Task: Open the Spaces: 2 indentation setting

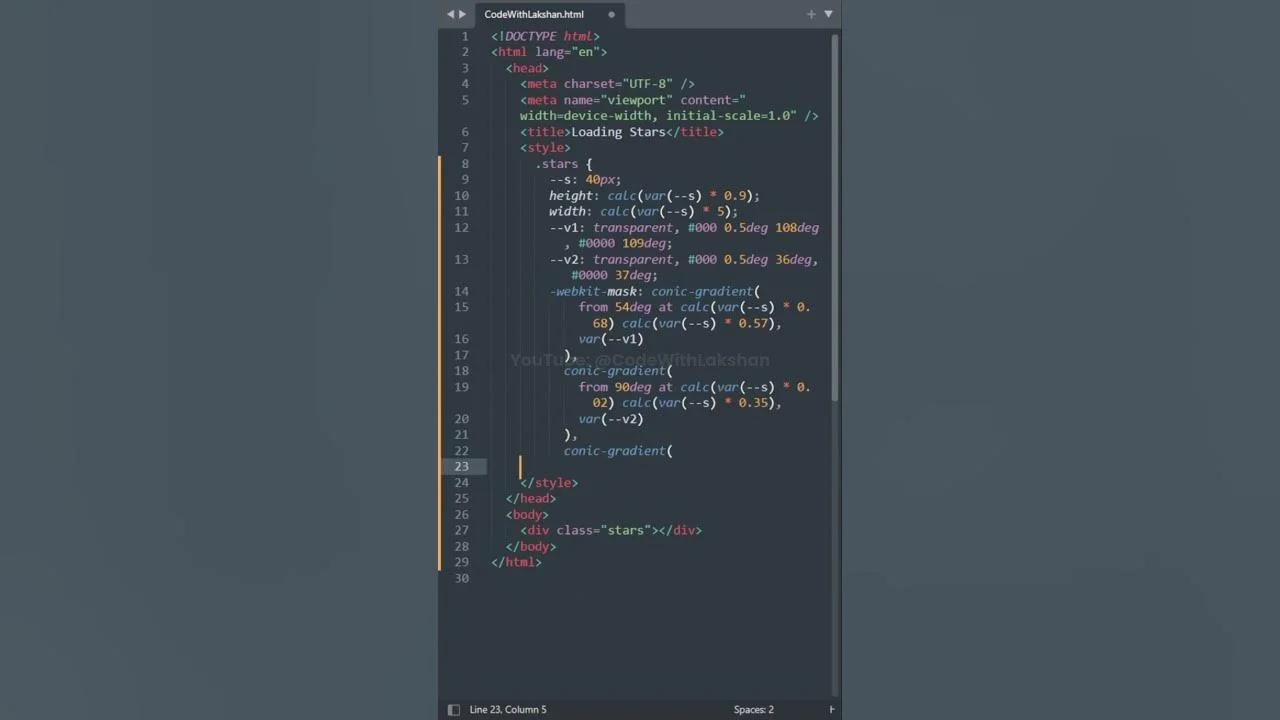Action: tap(753, 709)
